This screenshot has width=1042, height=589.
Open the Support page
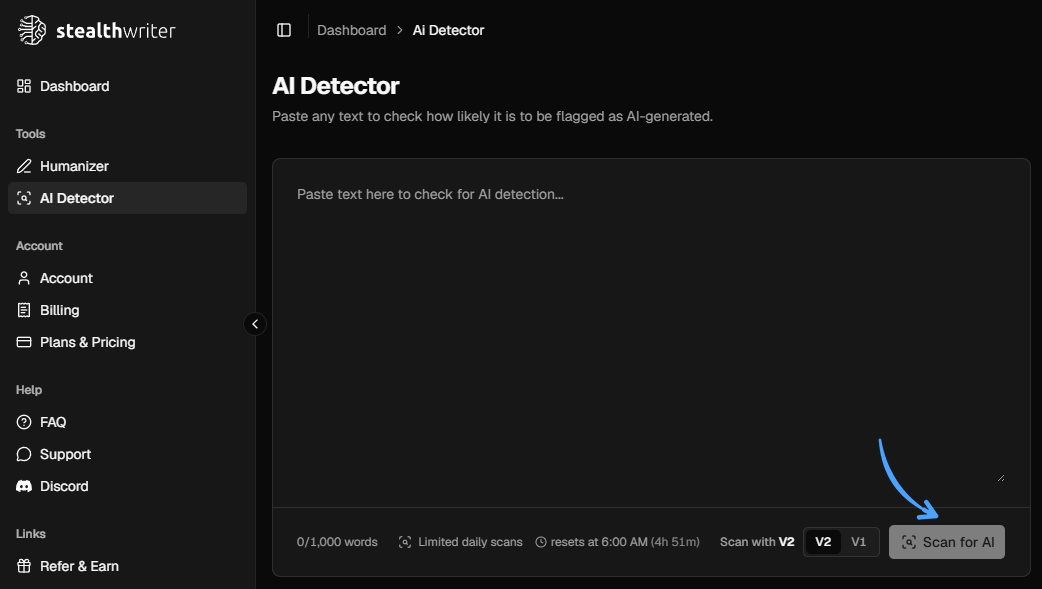(128, 454)
